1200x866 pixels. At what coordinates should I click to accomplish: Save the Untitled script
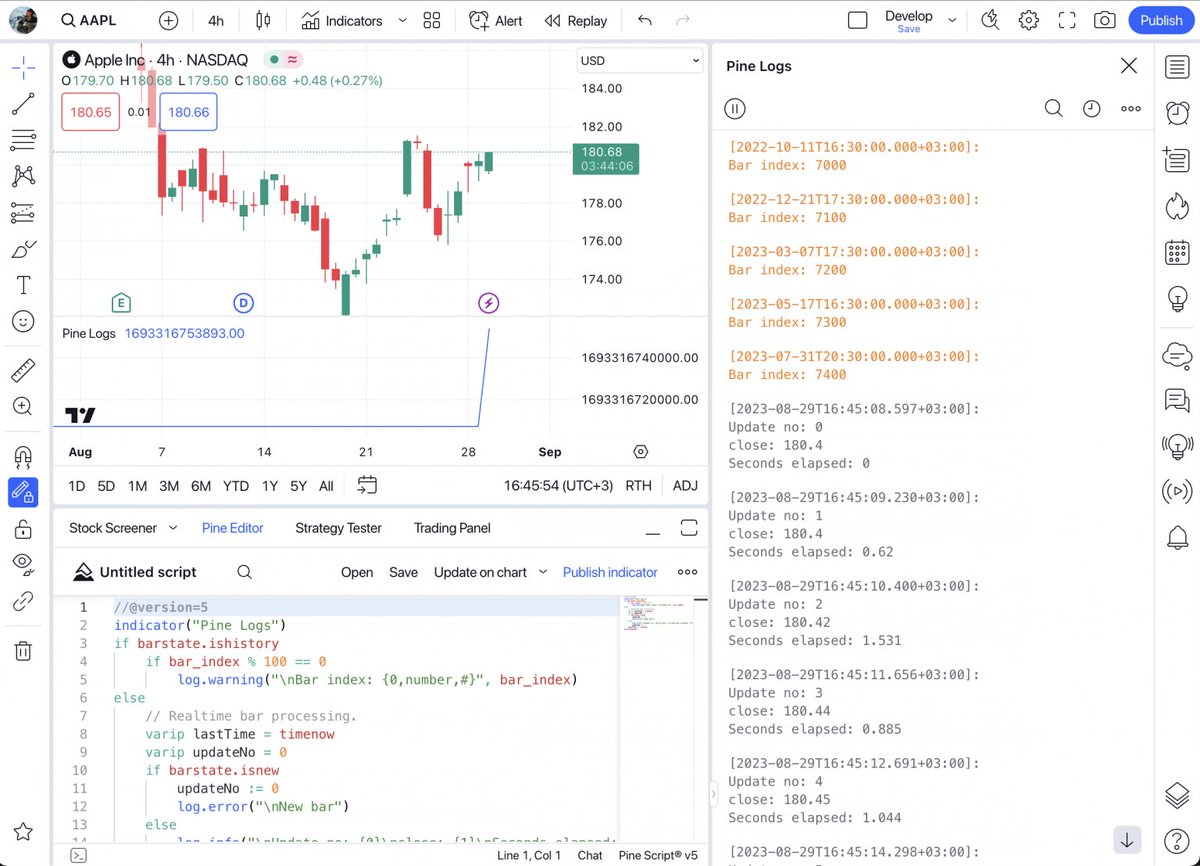point(403,572)
